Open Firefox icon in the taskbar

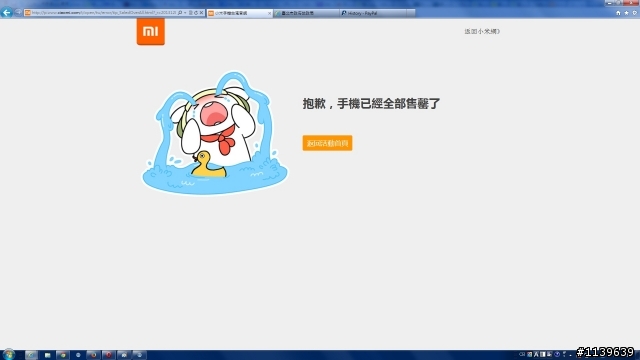pos(93,355)
